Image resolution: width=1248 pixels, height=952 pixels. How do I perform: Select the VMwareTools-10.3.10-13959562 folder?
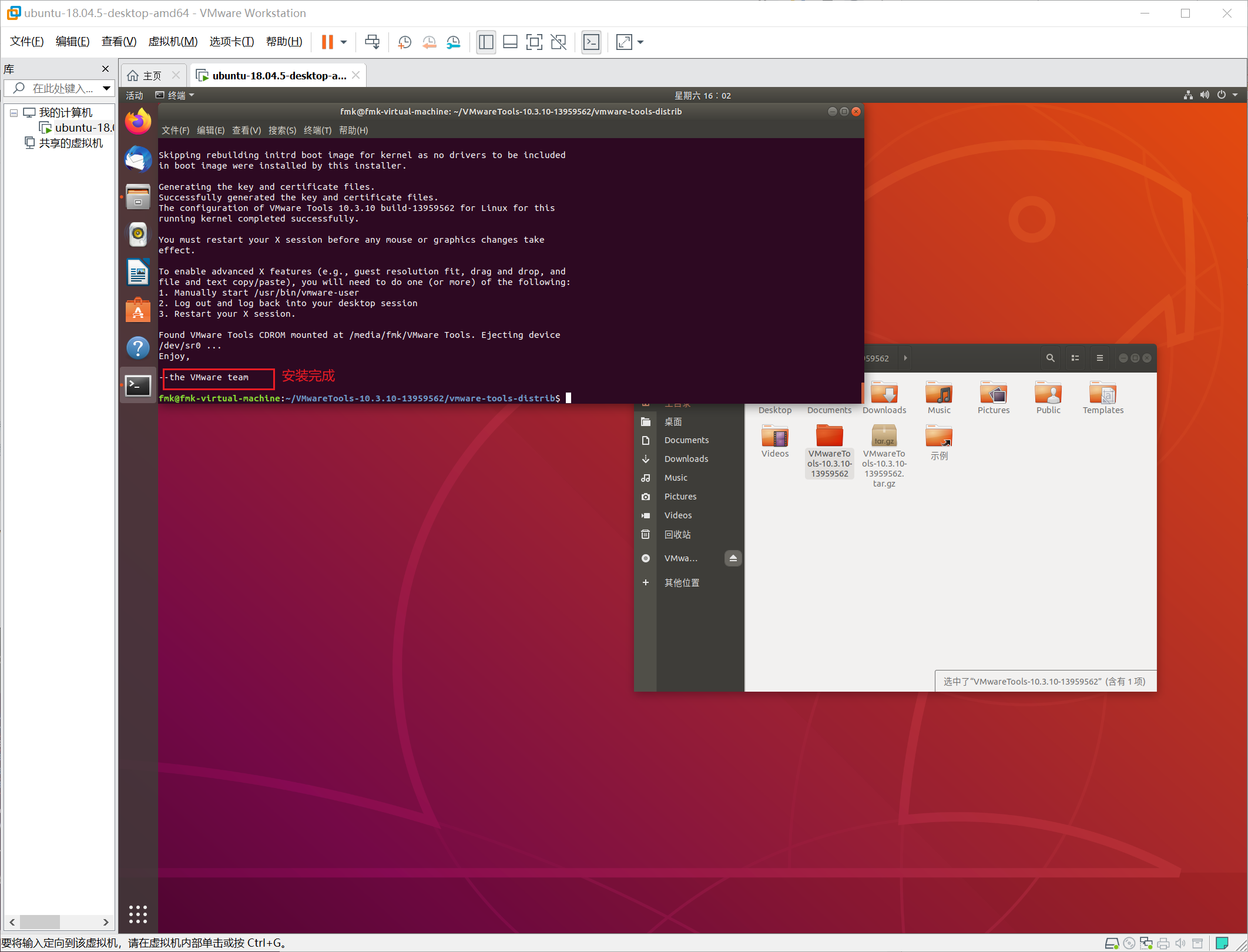(829, 451)
